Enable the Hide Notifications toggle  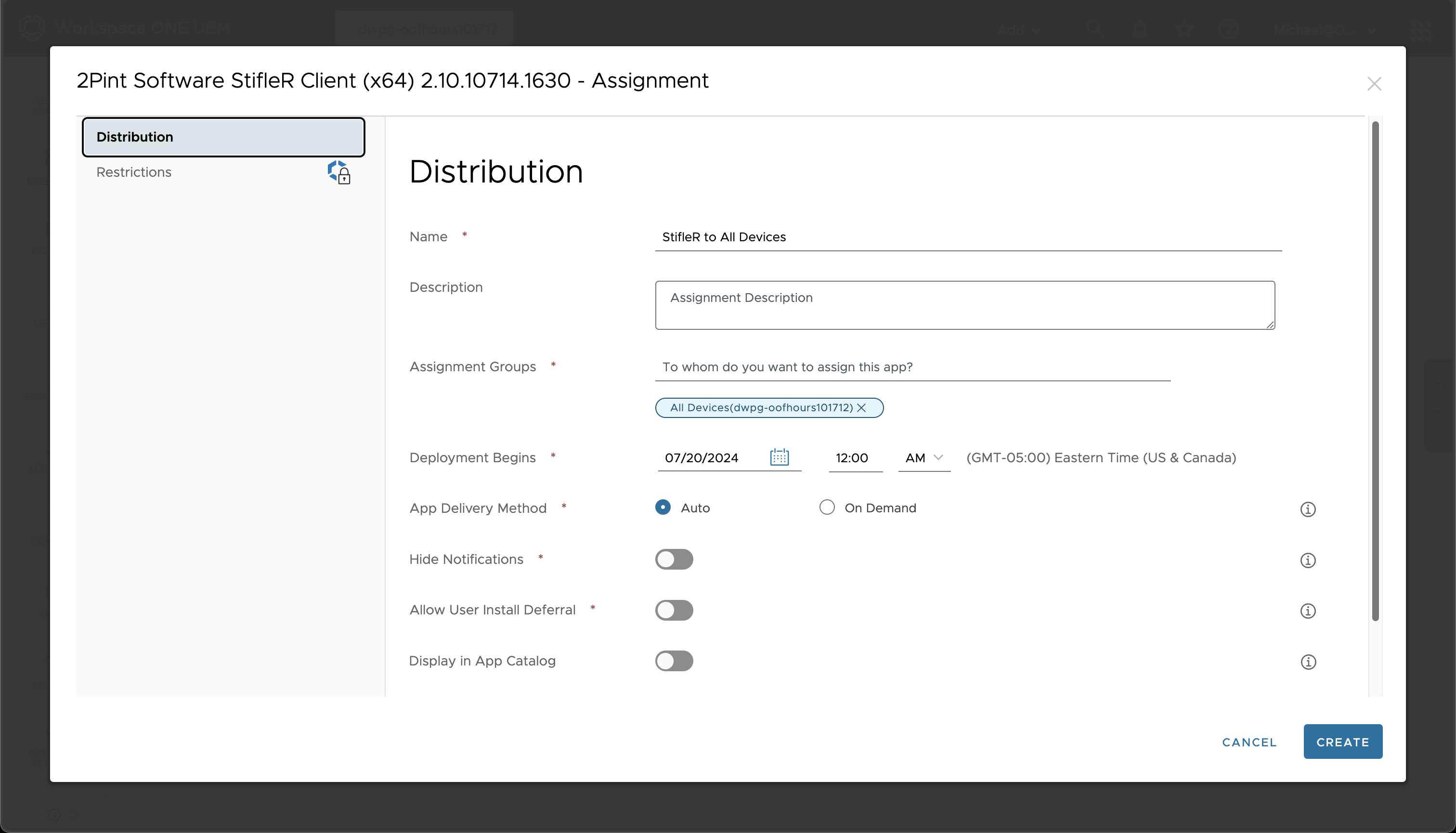point(674,559)
